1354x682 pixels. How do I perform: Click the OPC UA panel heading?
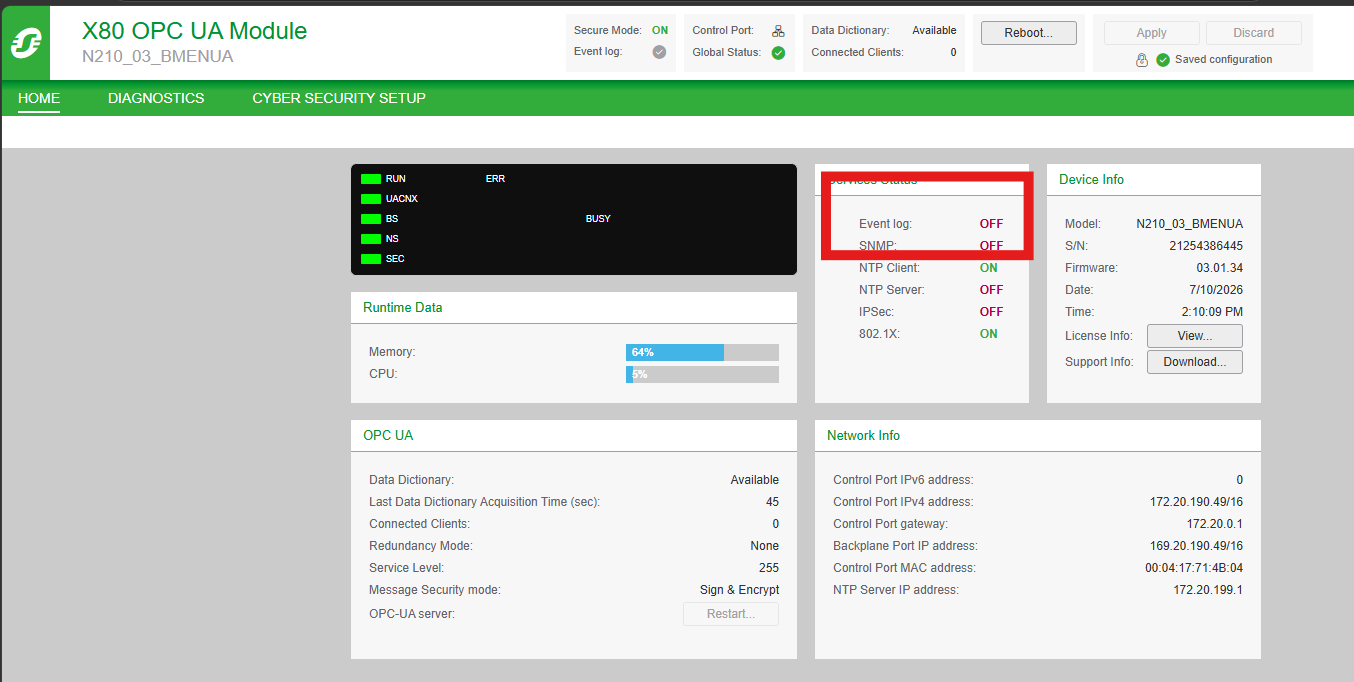388,436
